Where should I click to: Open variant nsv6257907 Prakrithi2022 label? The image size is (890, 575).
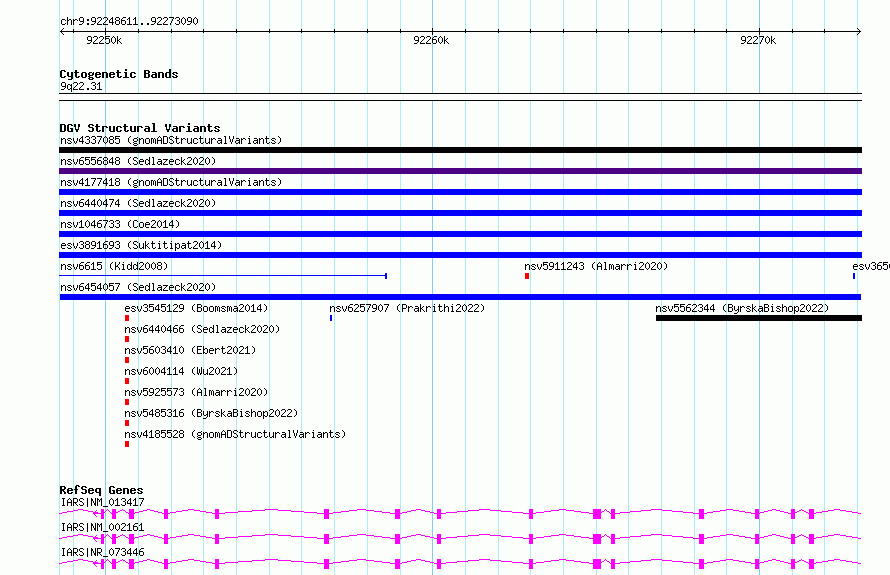tap(407, 308)
